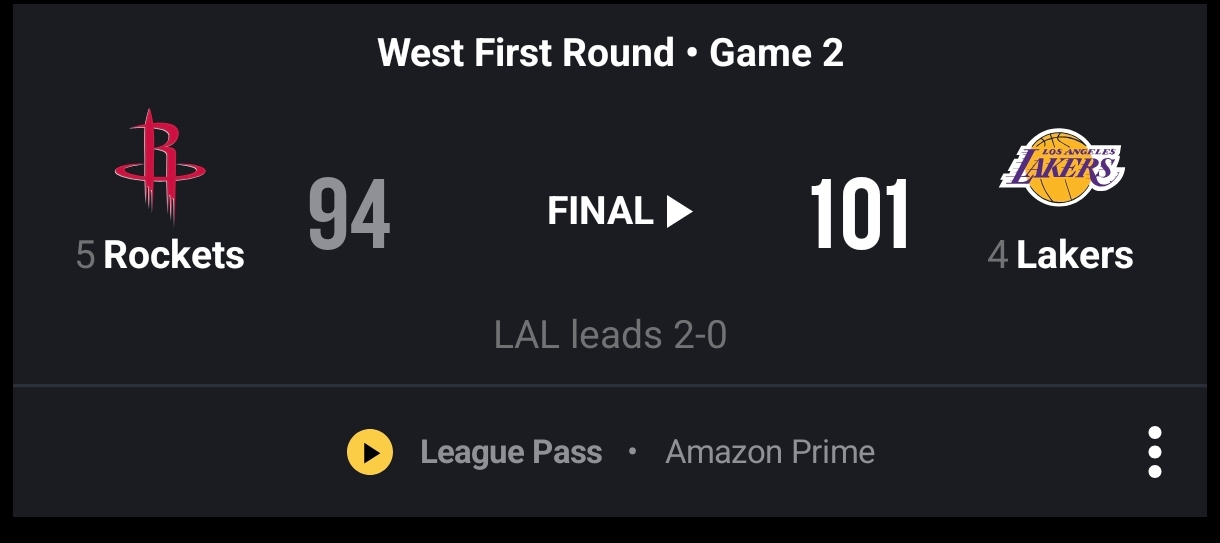
Task: Select the Rockets score of 94
Action: click(349, 215)
